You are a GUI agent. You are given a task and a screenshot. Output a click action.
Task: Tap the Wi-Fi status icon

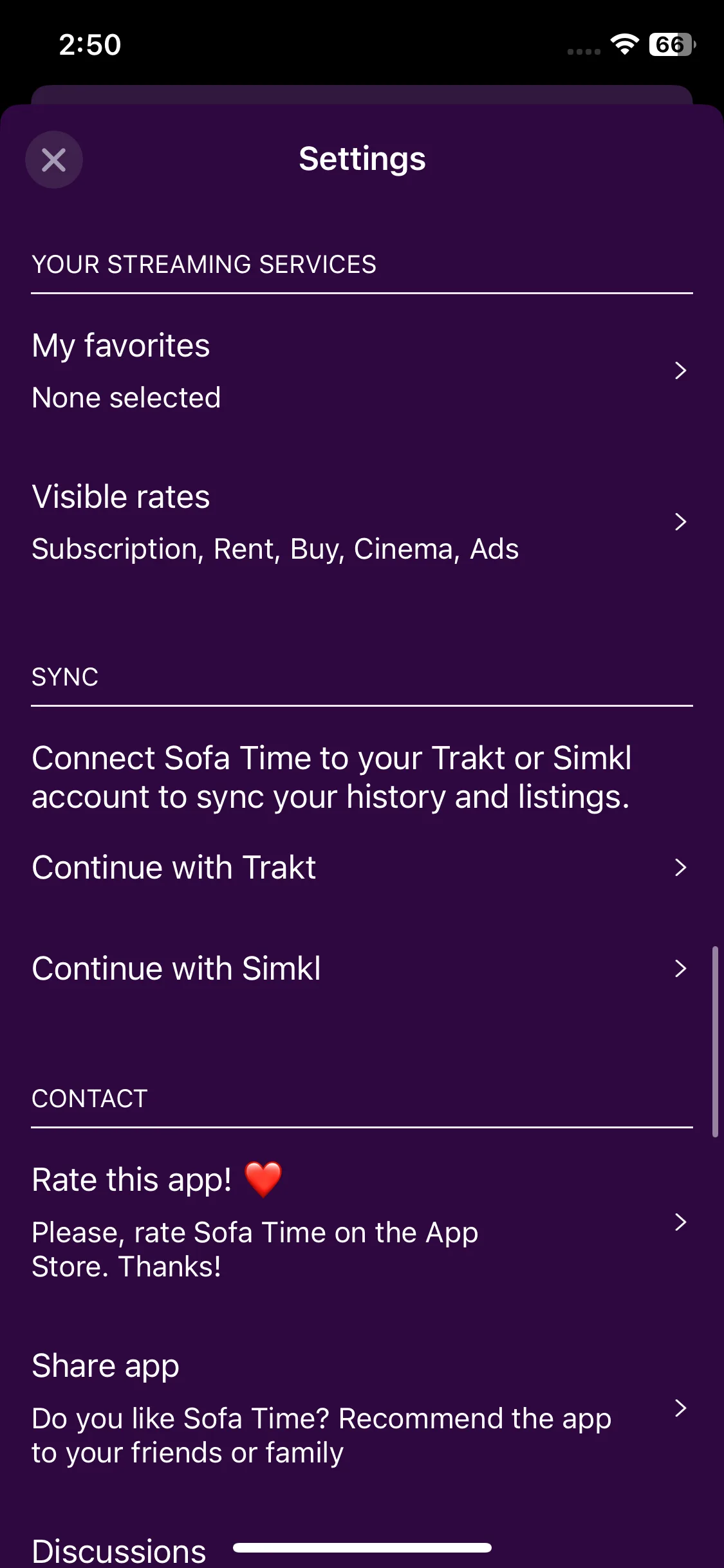tap(624, 44)
